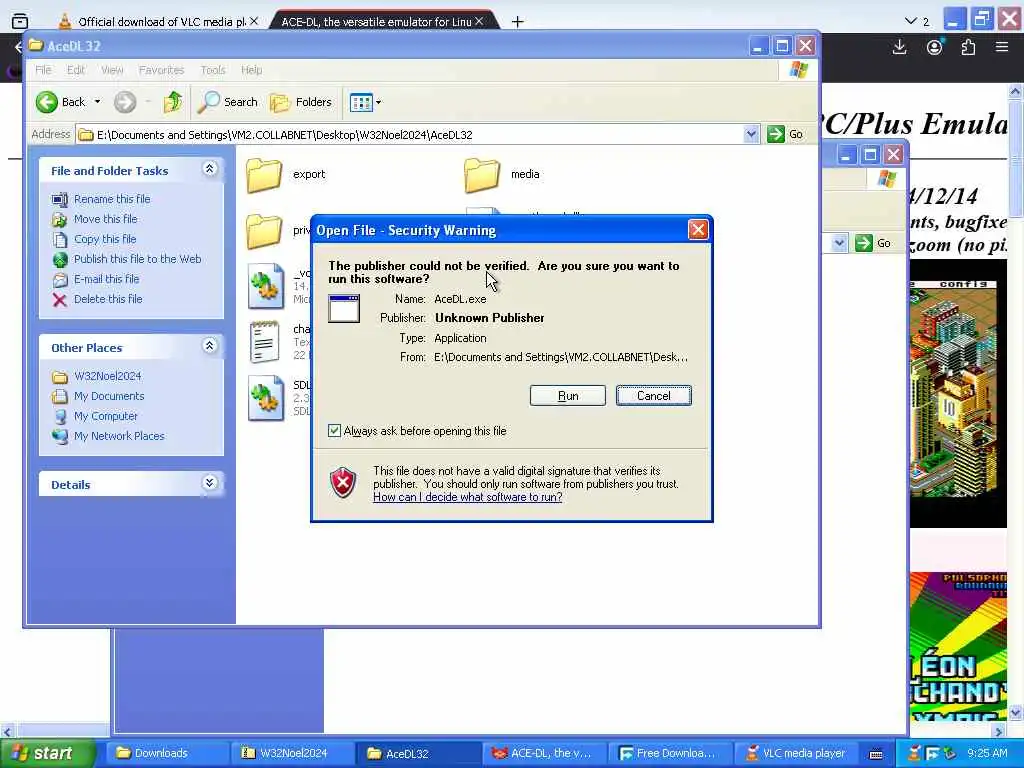Click Copy this file
The image size is (1024, 768).
104,239
